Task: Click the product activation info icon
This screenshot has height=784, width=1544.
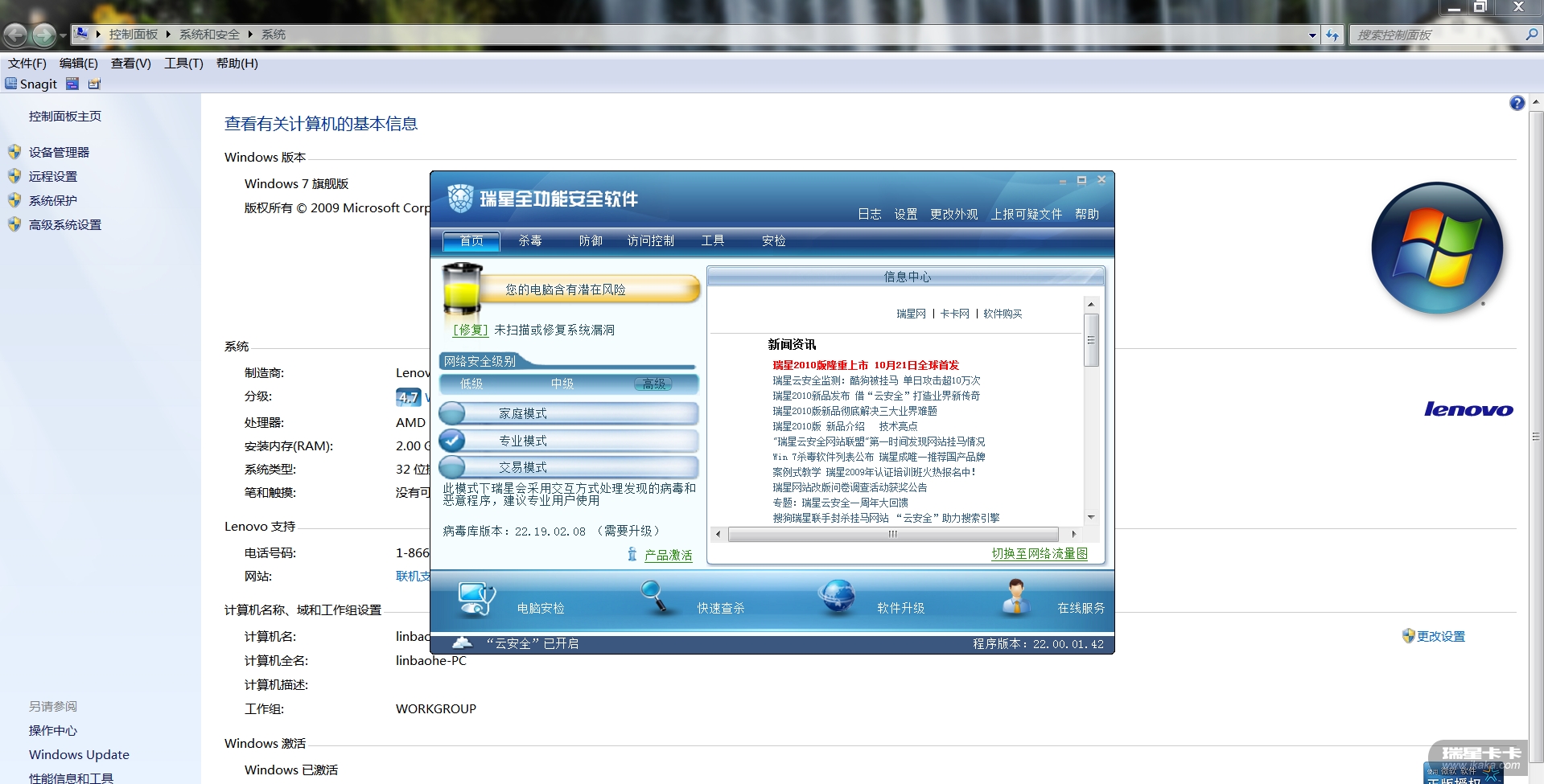Action: coord(632,554)
